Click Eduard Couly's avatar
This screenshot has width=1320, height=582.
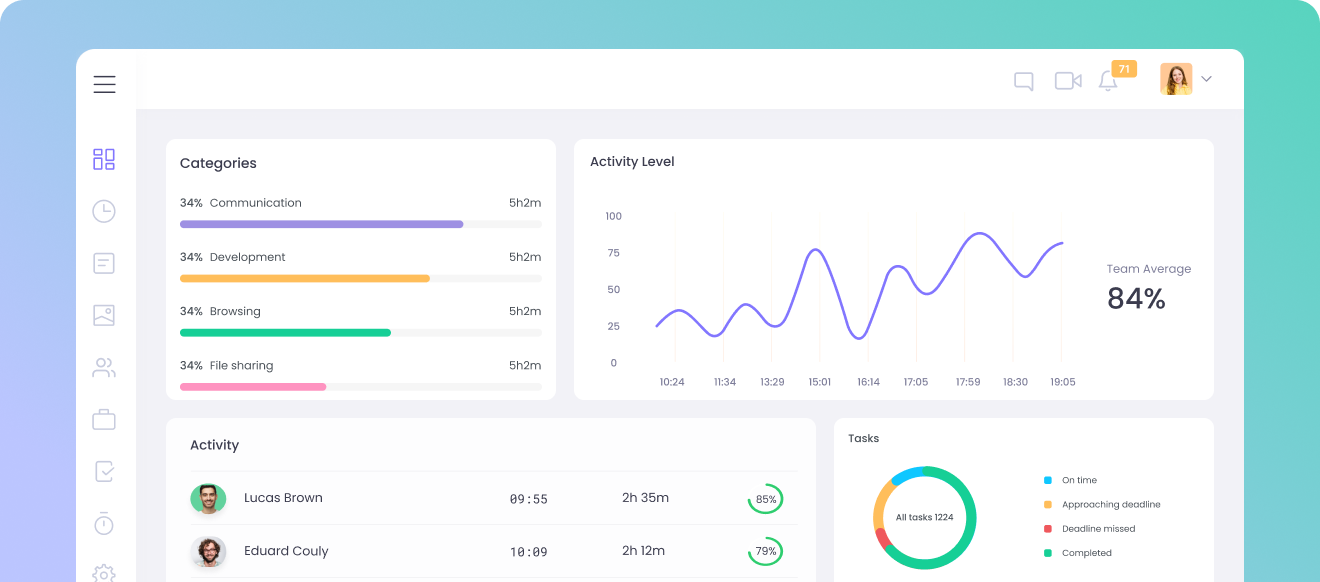point(208,551)
